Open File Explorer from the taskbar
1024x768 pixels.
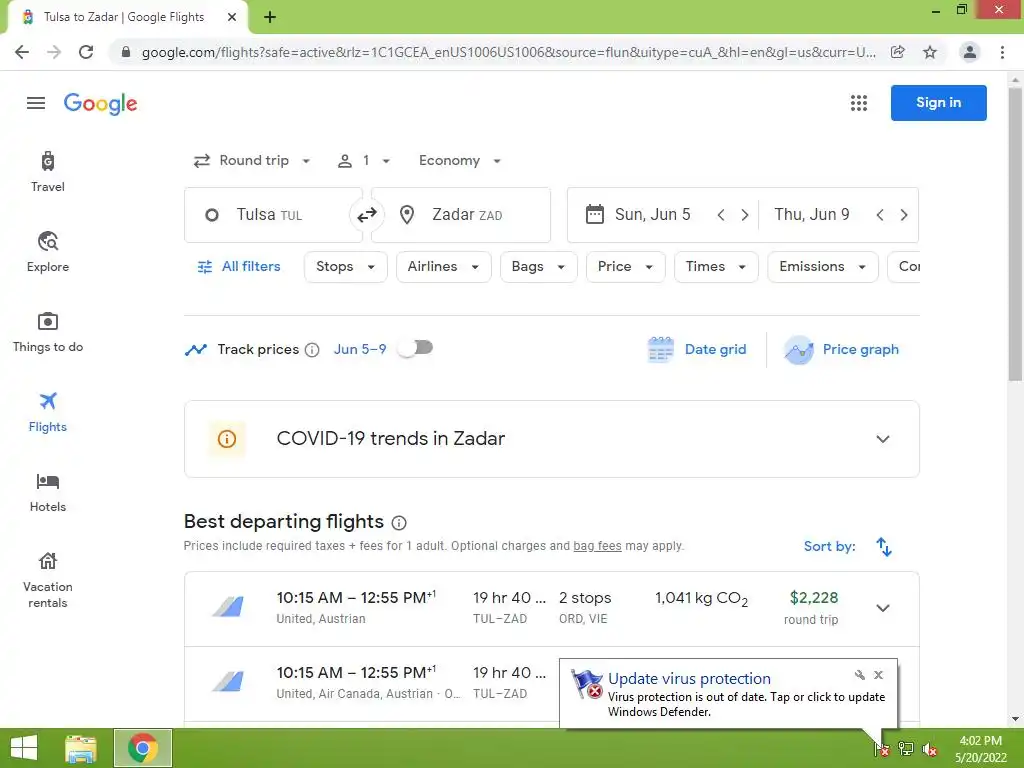coord(81,748)
